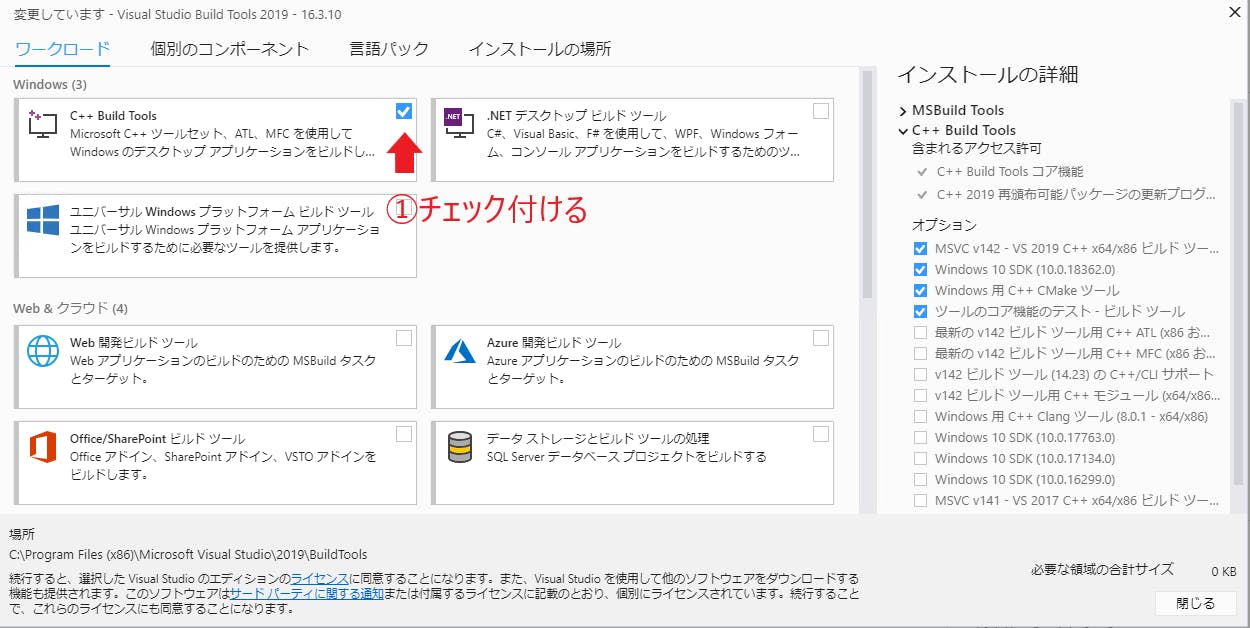Viewport: 1250px width, 628px height.
Task: Enable v142 C++ ATL option
Action: tap(920, 332)
